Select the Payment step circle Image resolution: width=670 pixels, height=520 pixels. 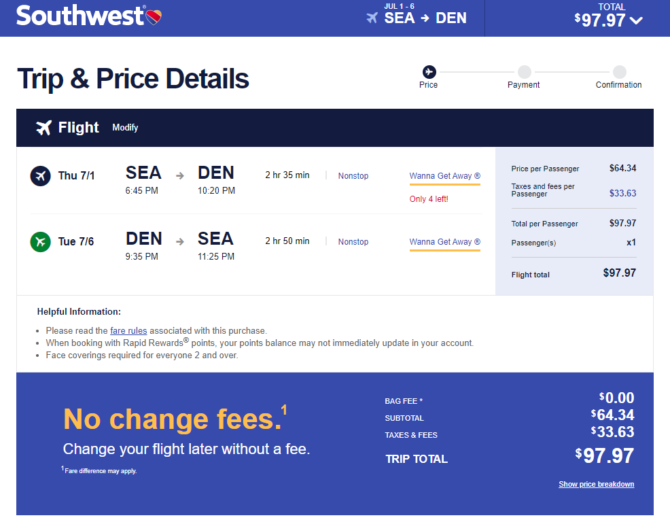524,71
